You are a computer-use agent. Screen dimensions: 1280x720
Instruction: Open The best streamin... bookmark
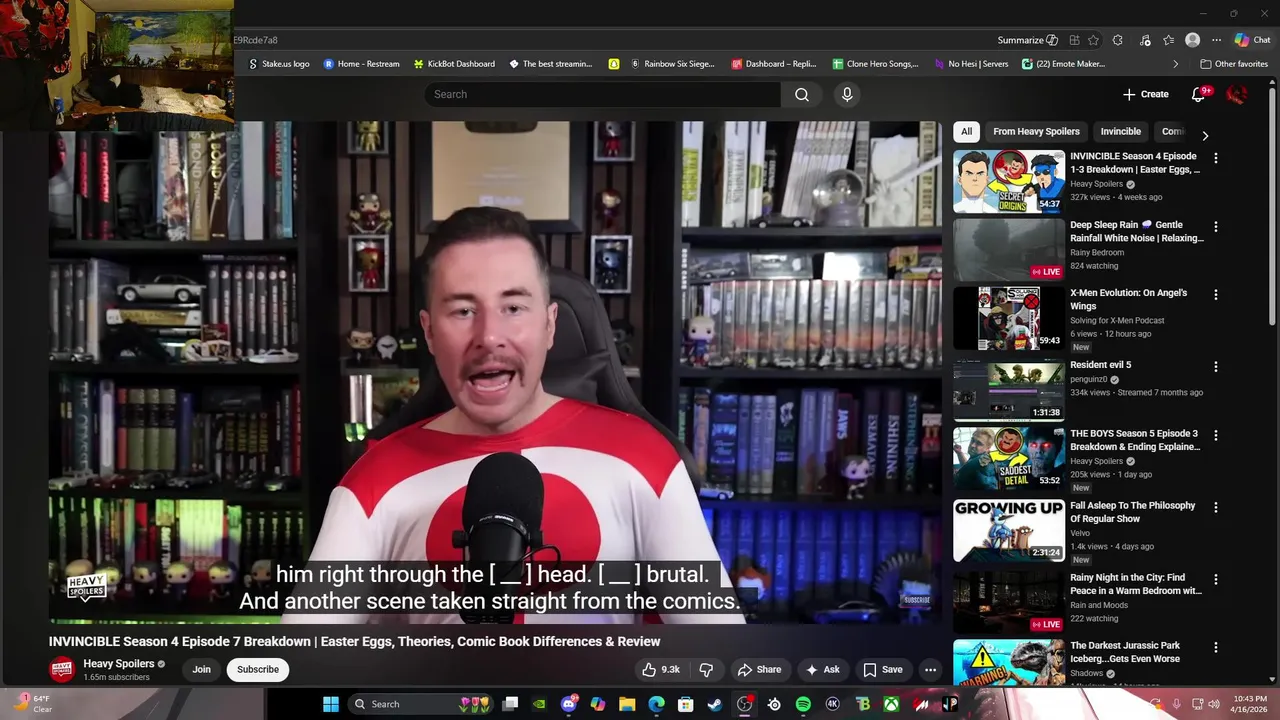[550, 64]
